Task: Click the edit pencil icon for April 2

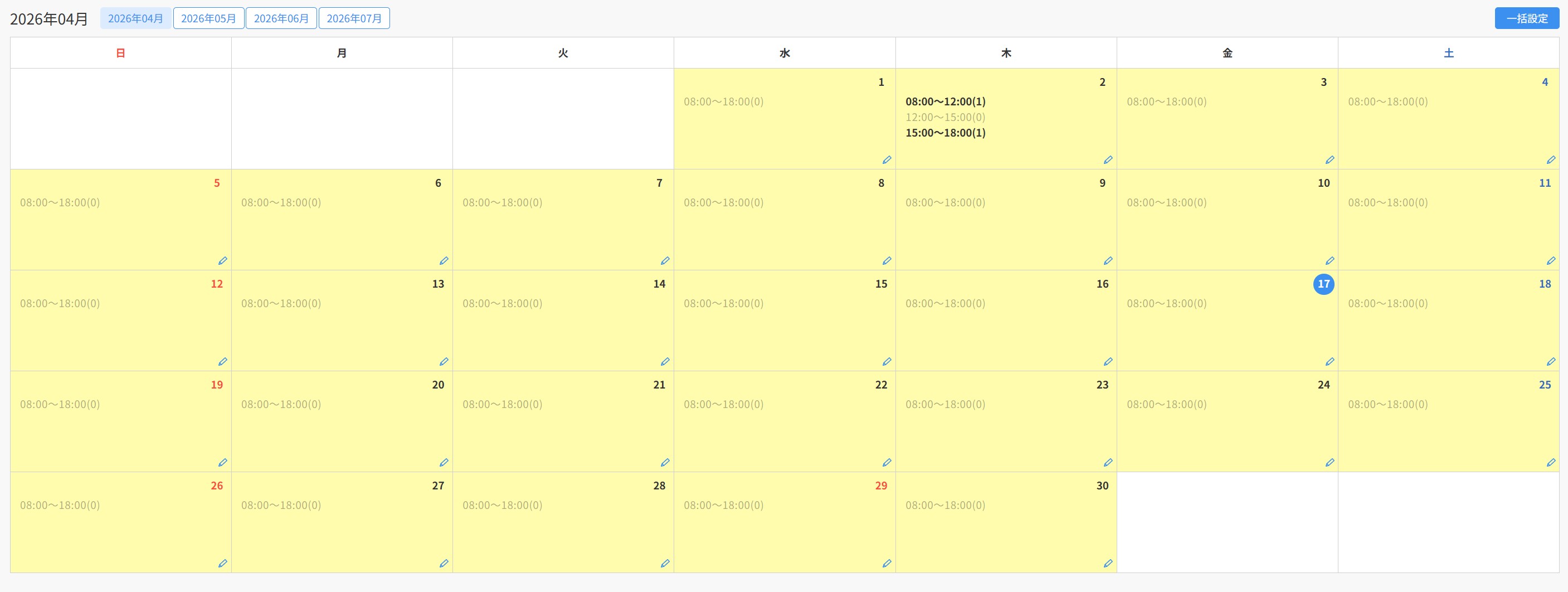Action: click(1108, 160)
